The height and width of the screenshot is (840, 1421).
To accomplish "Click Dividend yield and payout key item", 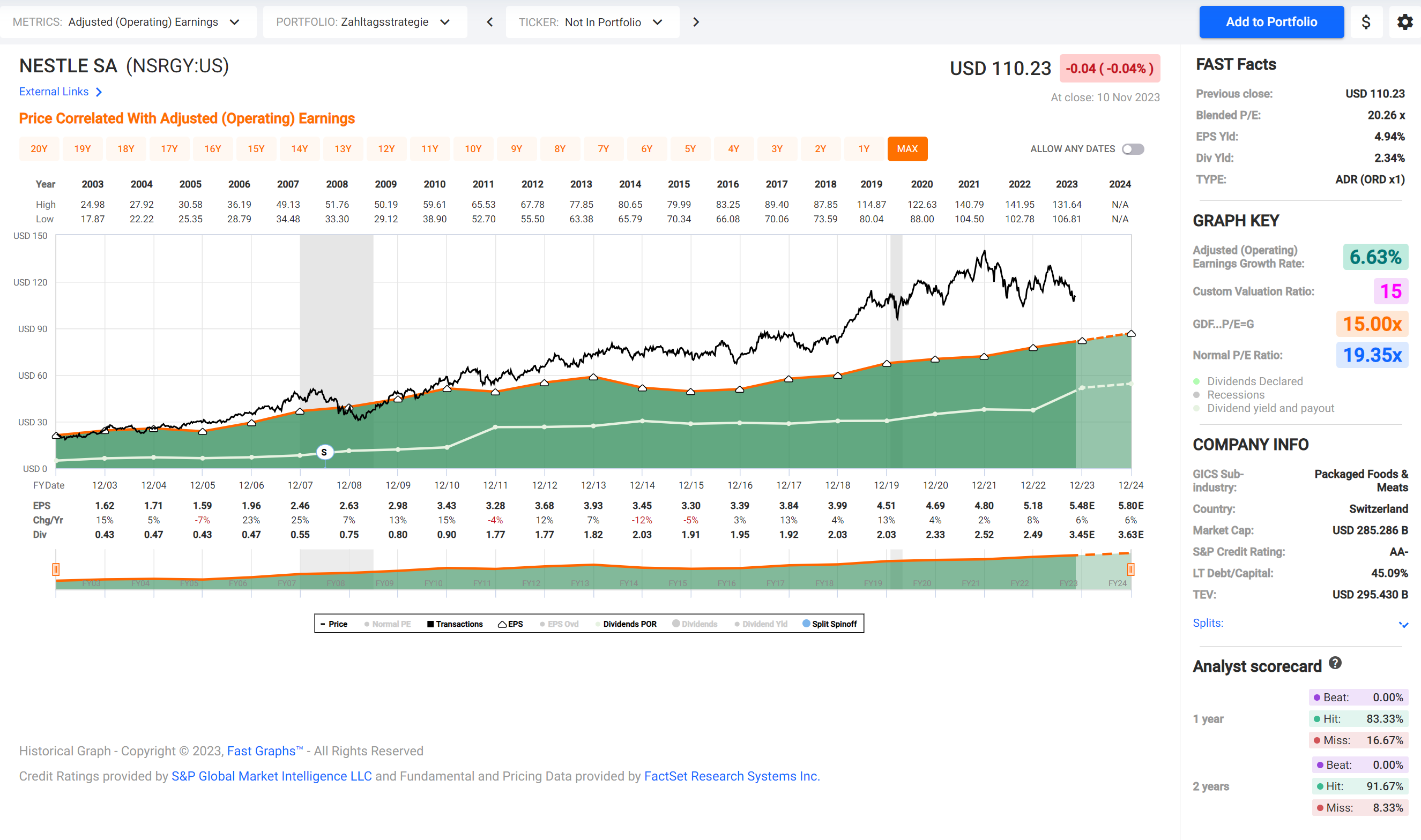I will click(x=1264, y=409).
